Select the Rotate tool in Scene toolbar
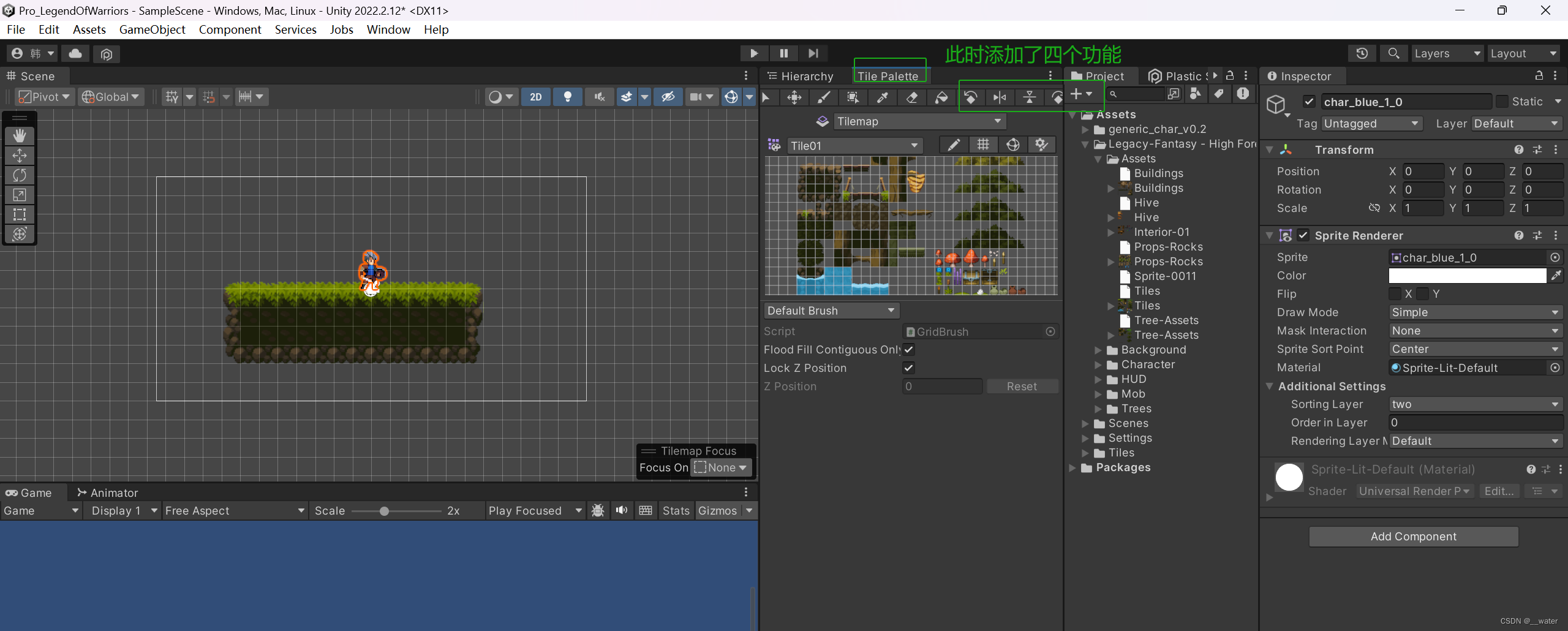1568x631 pixels. coord(20,175)
